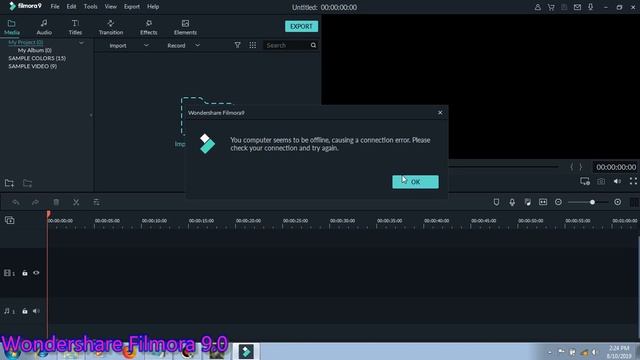Click the EXPORT button

pos(301,26)
